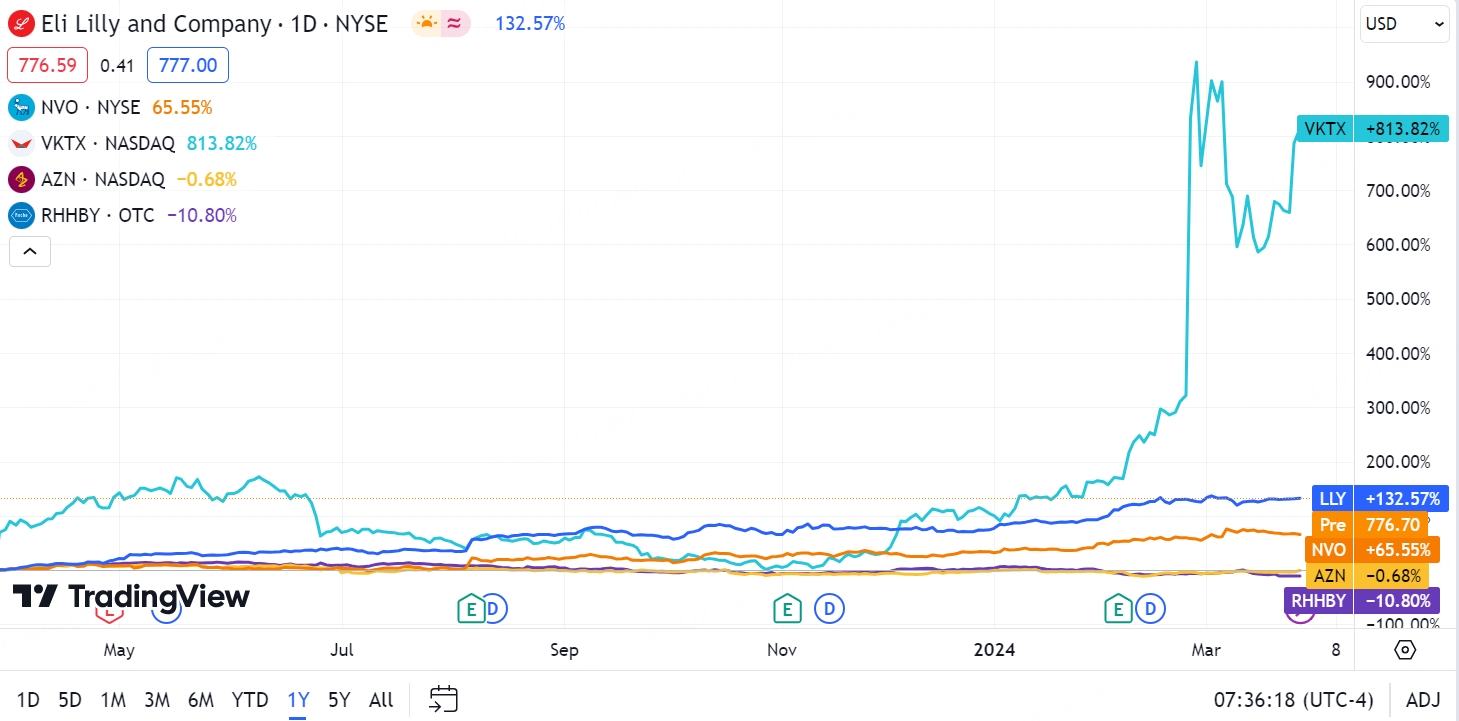Viewport: 1459px width, 721px height.
Task: Select the NVO · NYSE legend entry
Action: click(x=91, y=107)
